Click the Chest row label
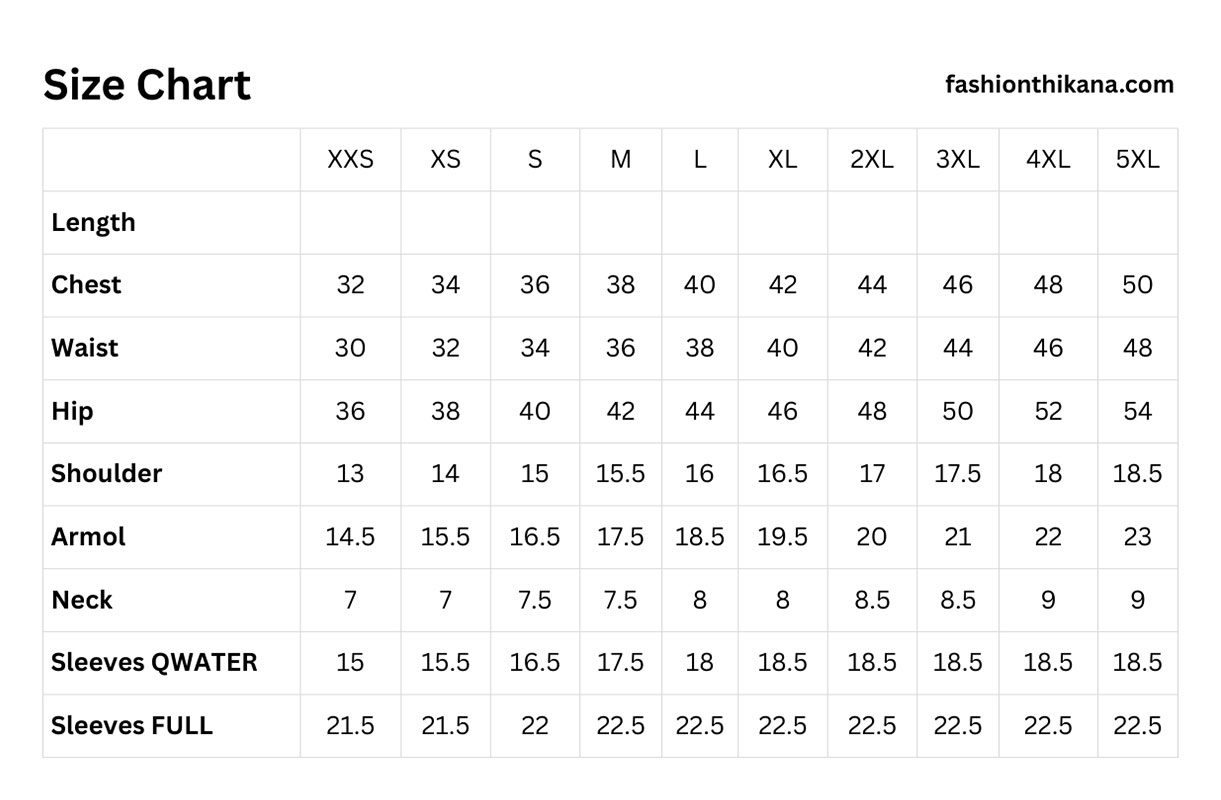The image size is (1221, 800). click(x=86, y=285)
